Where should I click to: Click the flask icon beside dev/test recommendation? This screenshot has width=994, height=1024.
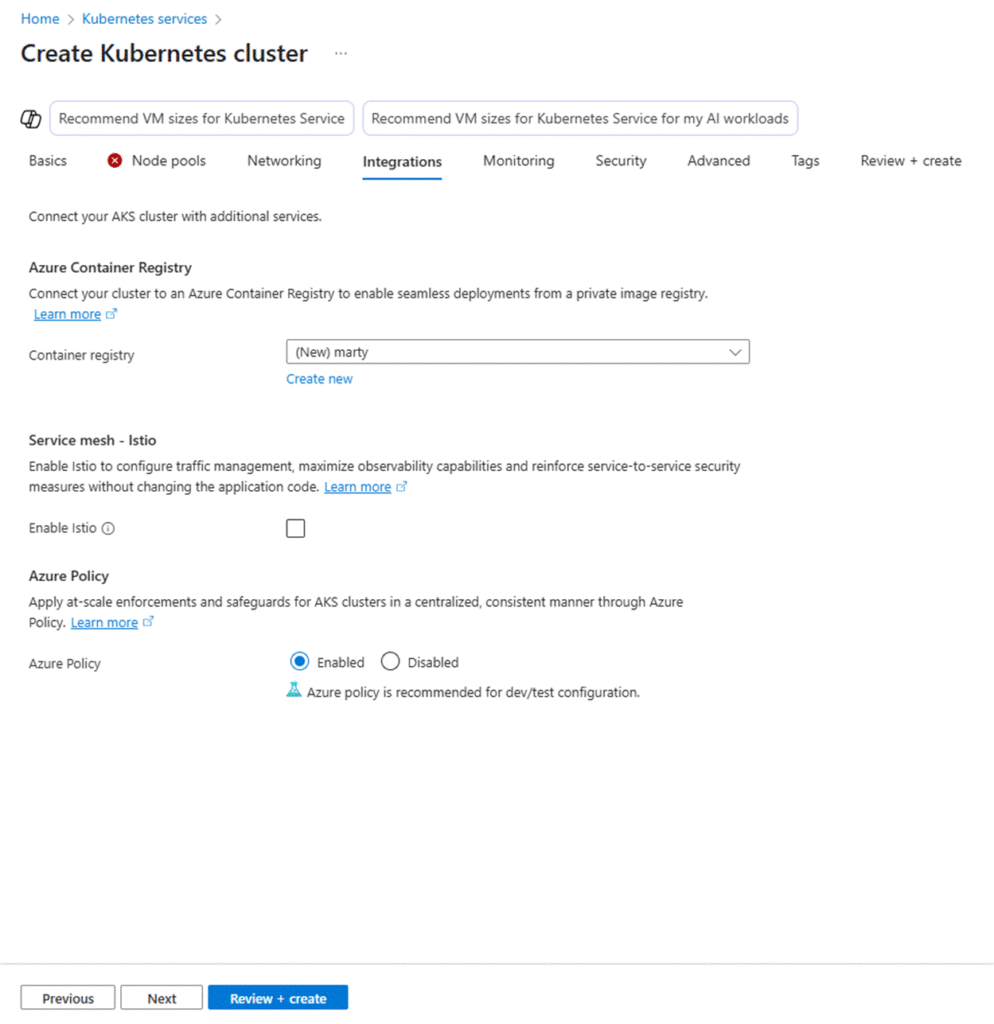coord(294,690)
